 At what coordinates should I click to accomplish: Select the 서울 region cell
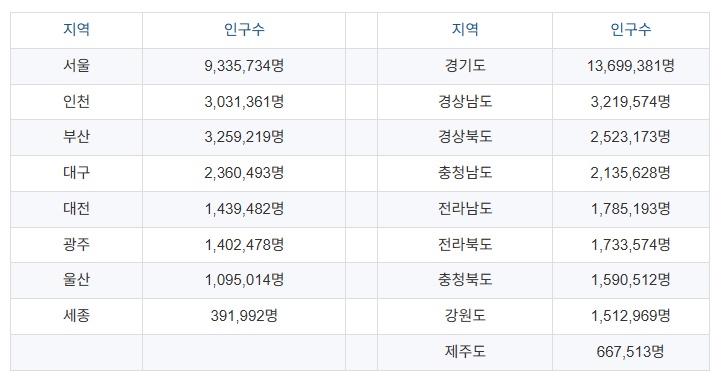pos(76,66)
